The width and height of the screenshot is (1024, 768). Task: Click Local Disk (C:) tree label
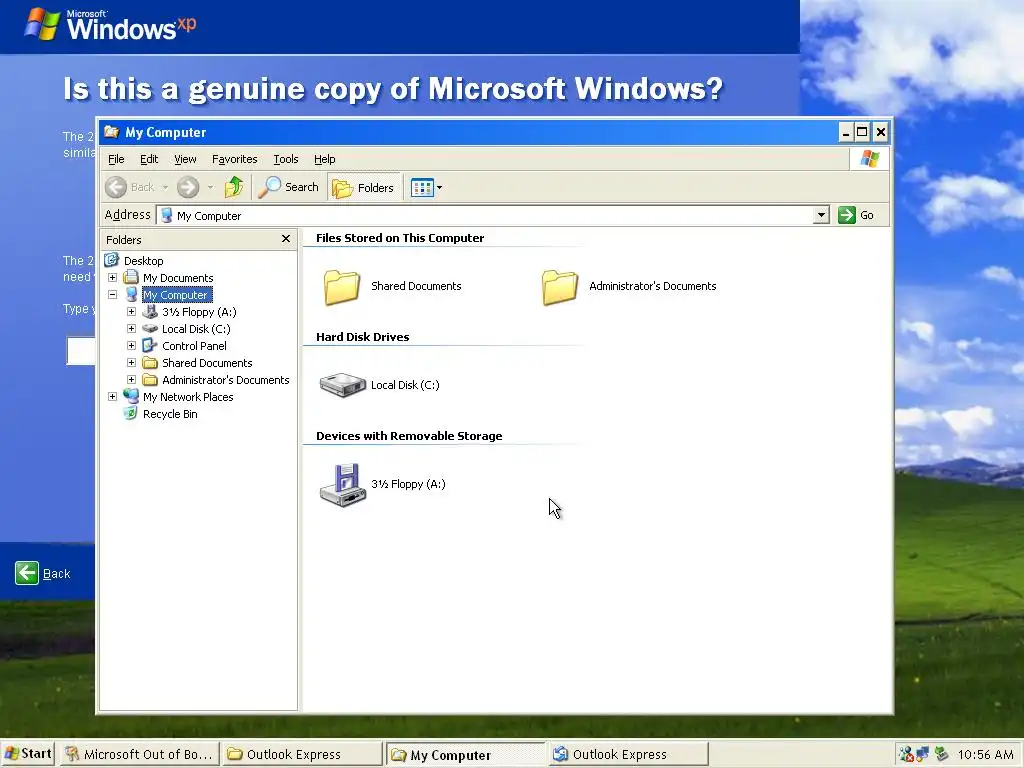pyautogui.click(x=196, y=328)
